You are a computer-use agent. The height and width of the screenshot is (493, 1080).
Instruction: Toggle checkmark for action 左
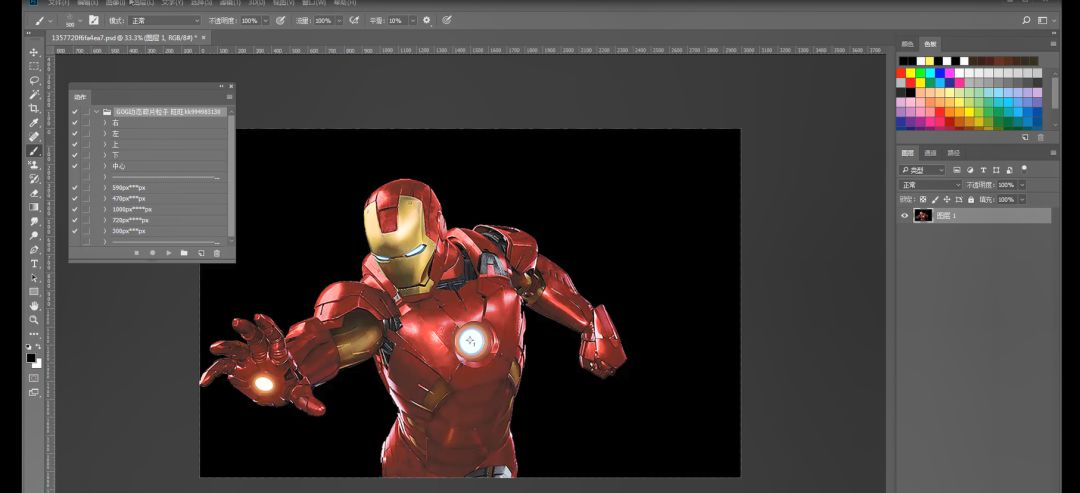tap(74, 134)
